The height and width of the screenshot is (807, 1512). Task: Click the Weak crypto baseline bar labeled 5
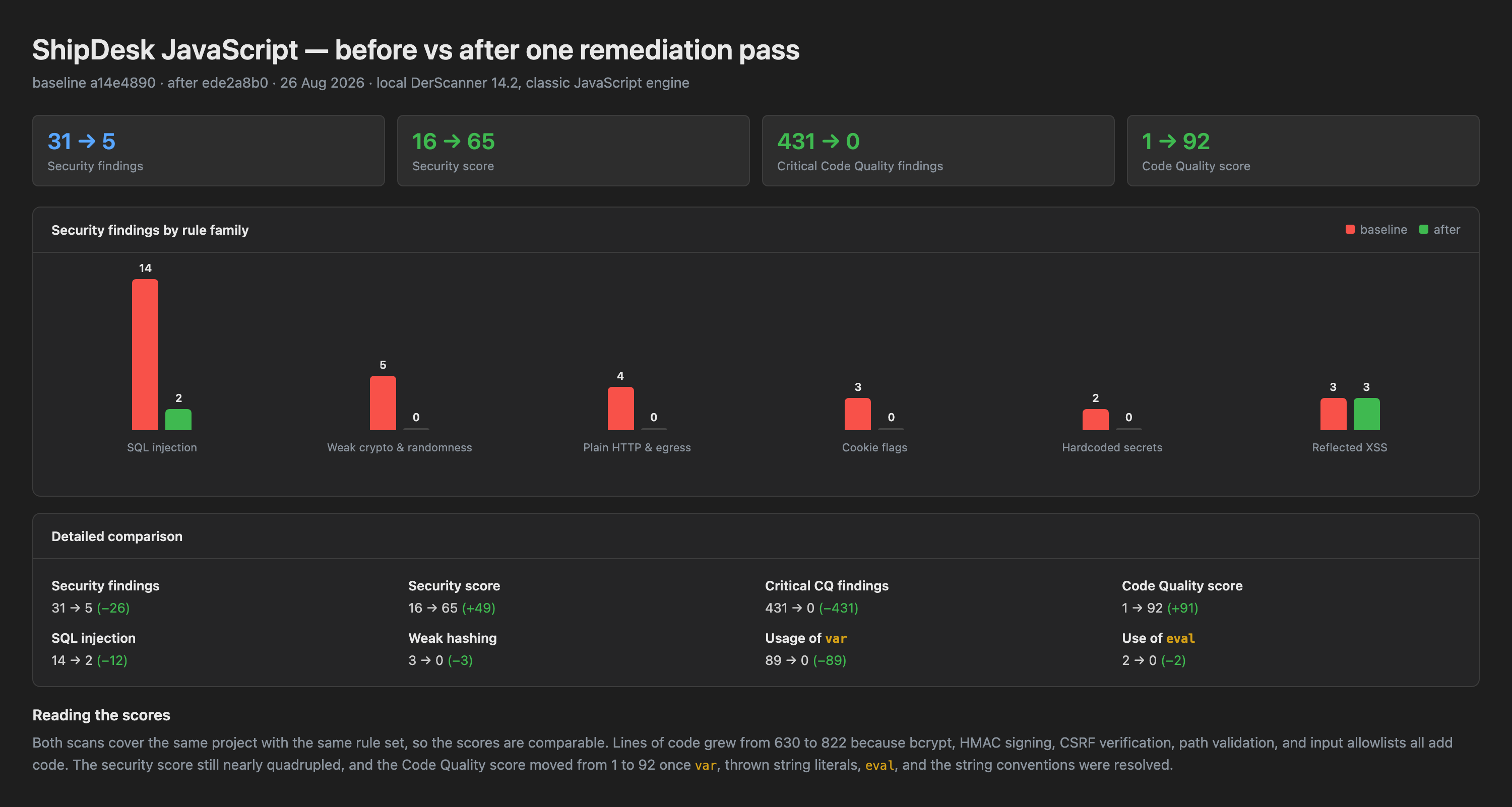click(x=383, y=403)
